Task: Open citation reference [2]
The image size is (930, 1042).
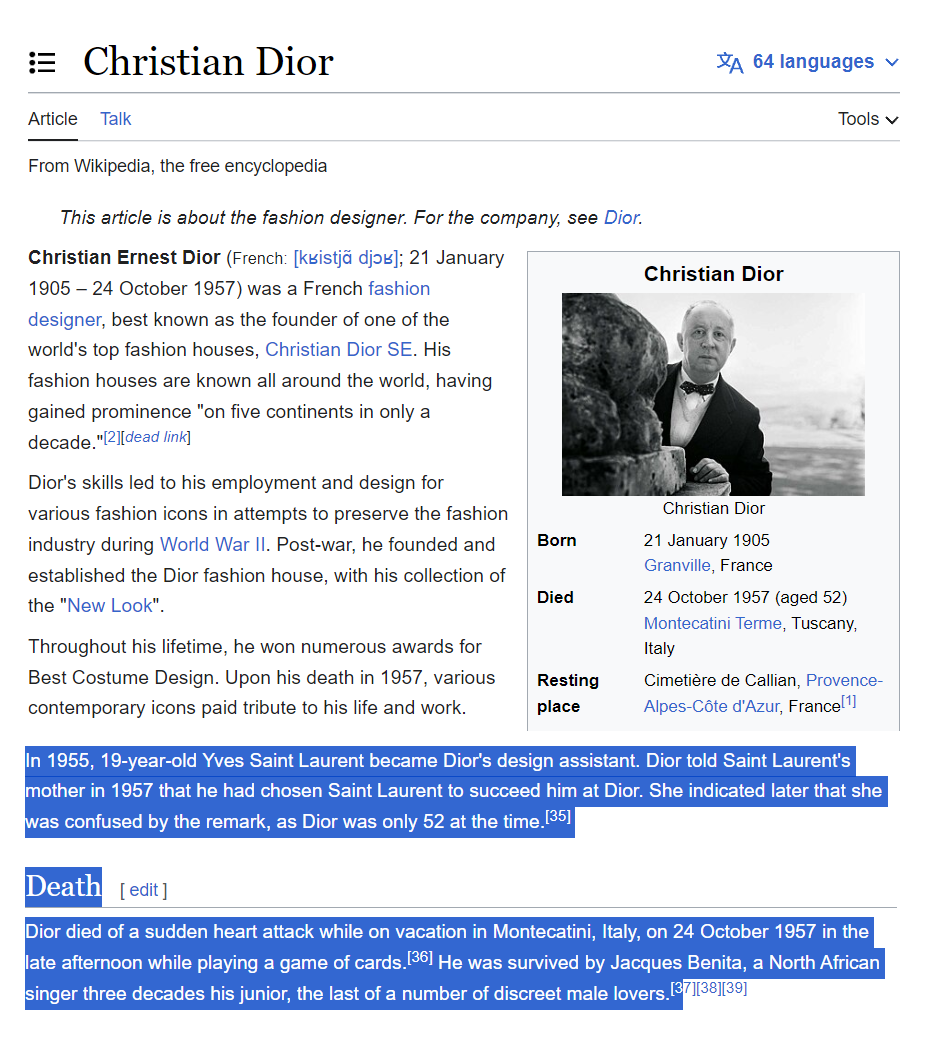Action: click(x=112, y=437)
